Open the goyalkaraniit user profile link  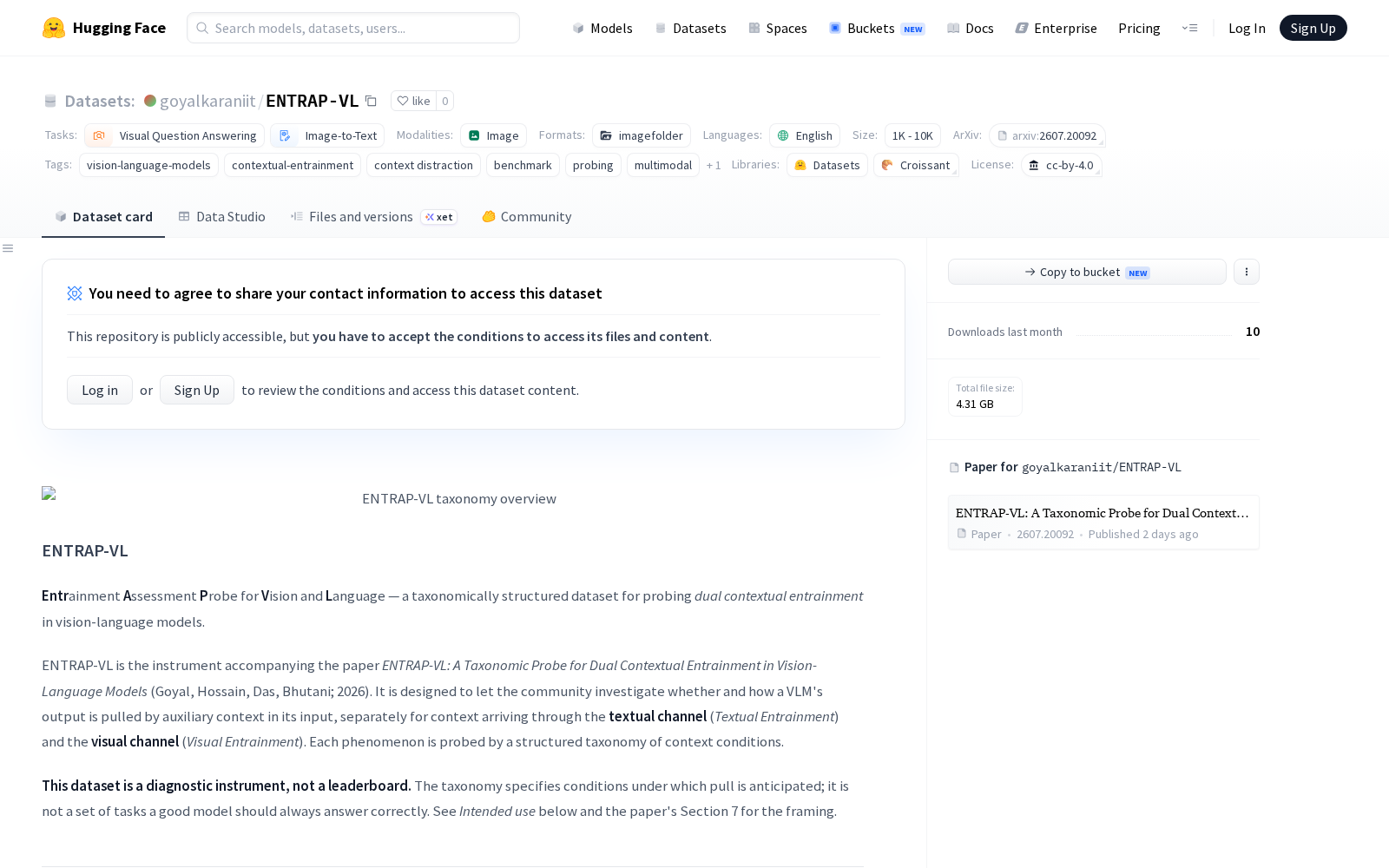tap(207, 101)
